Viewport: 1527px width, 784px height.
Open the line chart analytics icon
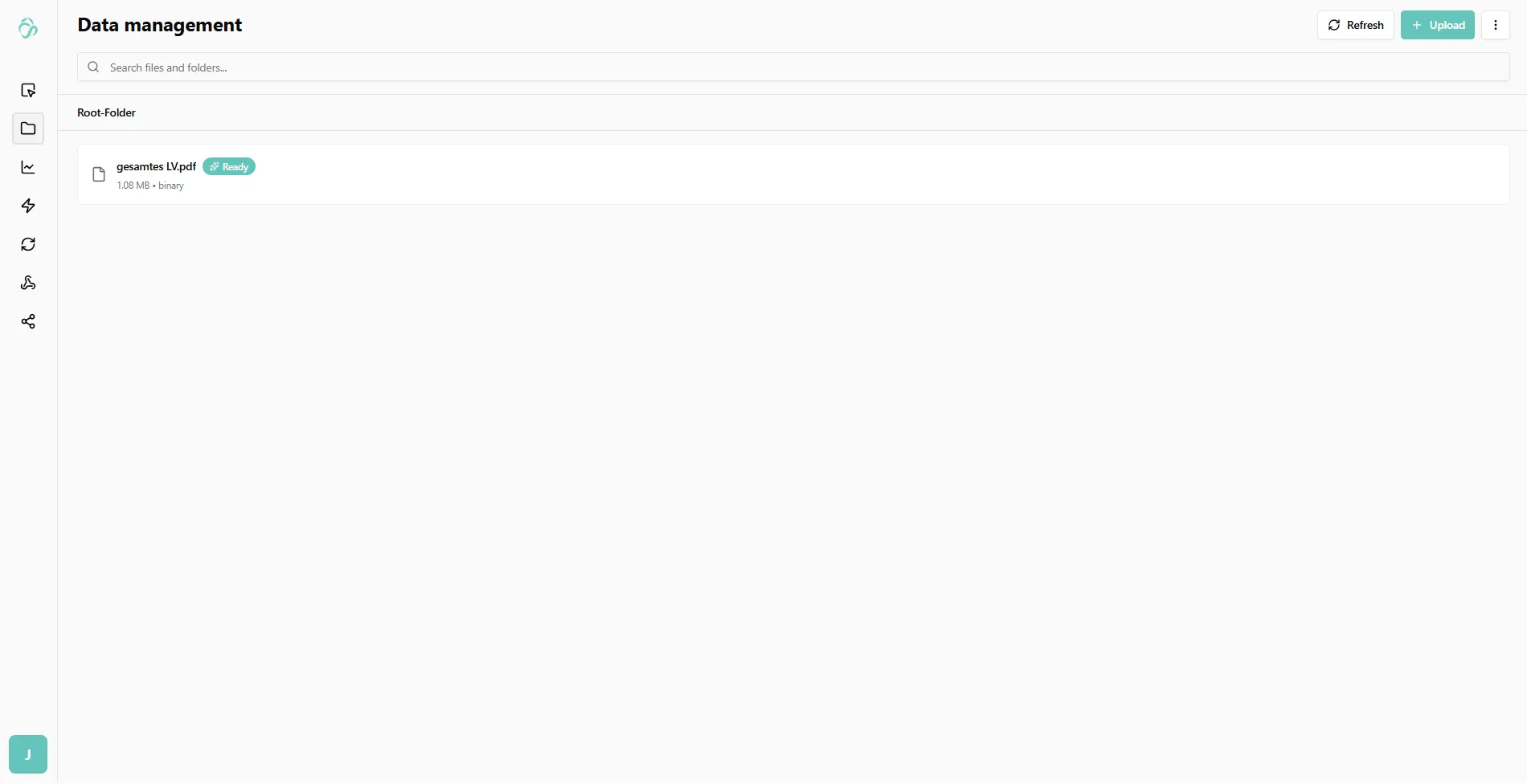[28, 167]
